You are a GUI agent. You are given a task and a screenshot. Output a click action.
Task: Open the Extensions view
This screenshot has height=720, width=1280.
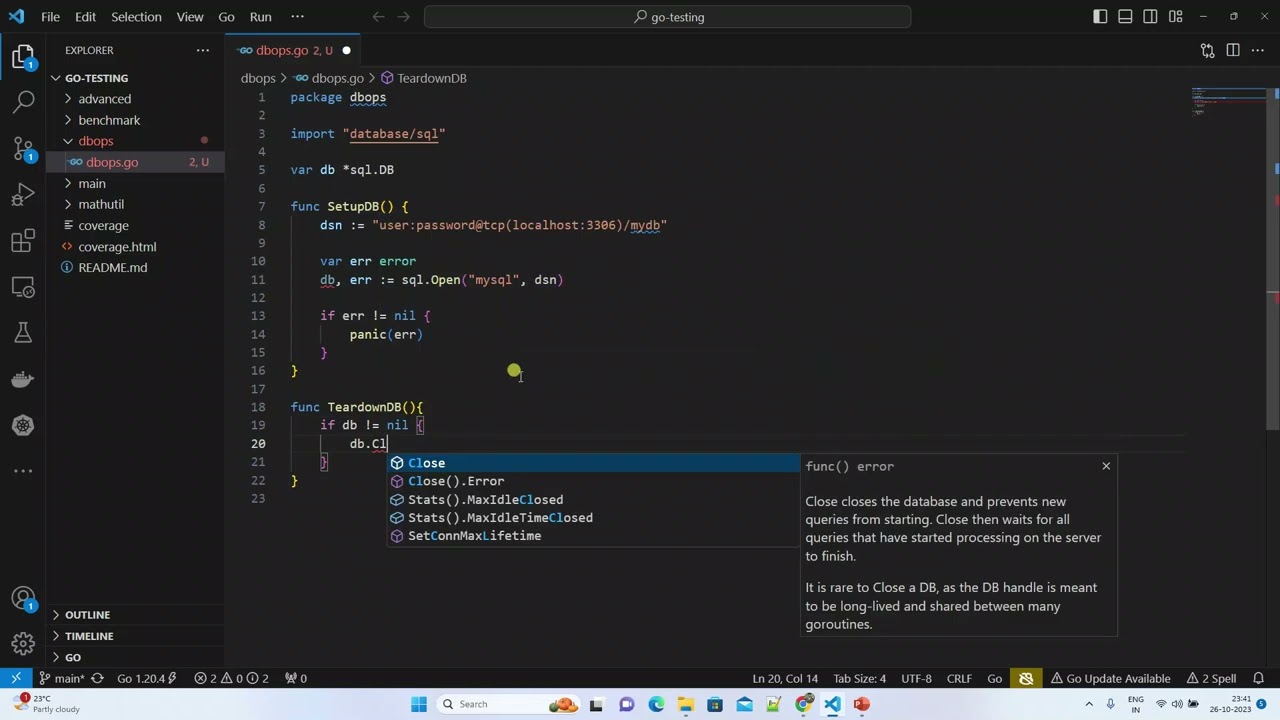coord(24,241)
